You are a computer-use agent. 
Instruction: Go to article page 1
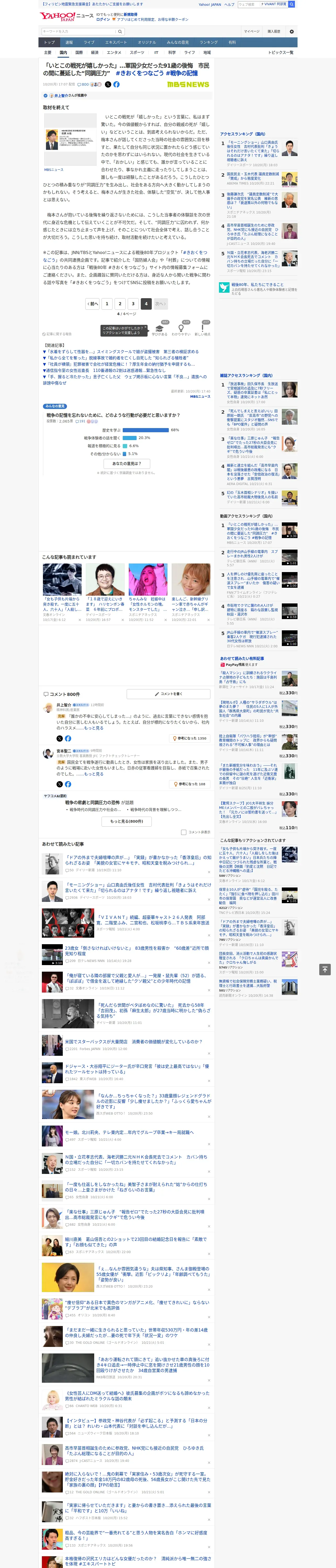click(107, 303)
